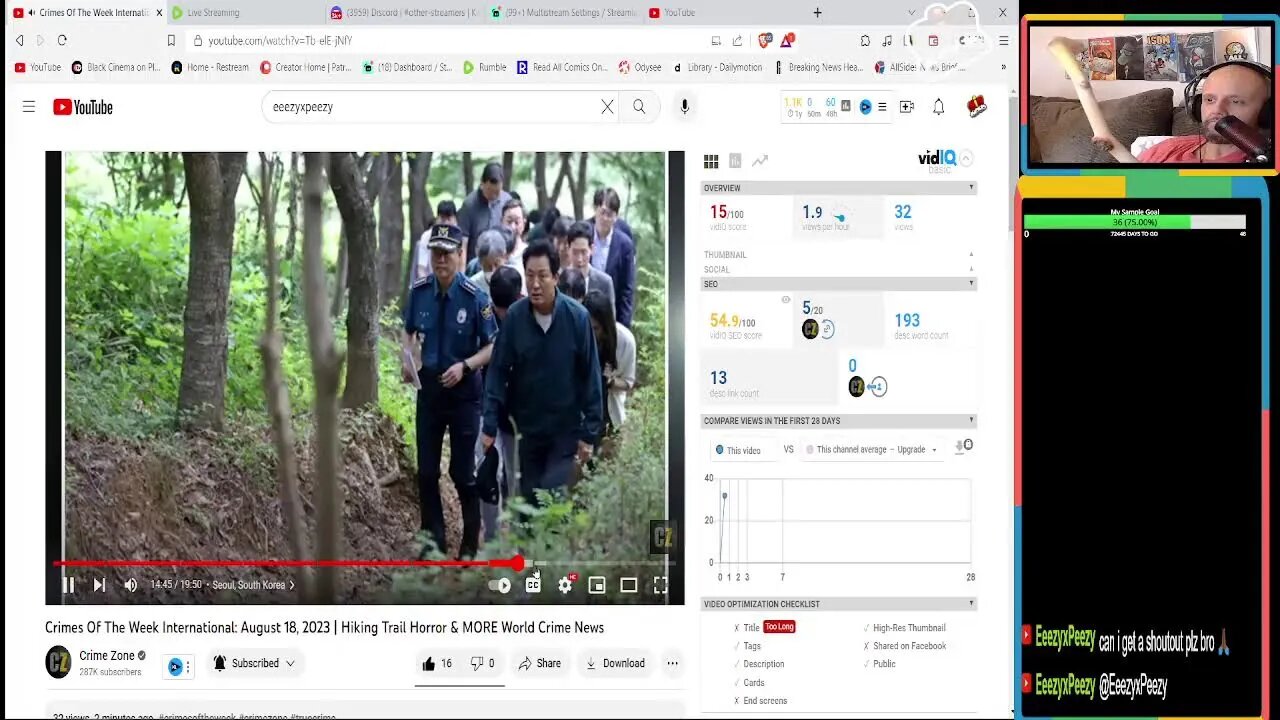
Task: Seek on the red video progress bar
Action: 365,564
